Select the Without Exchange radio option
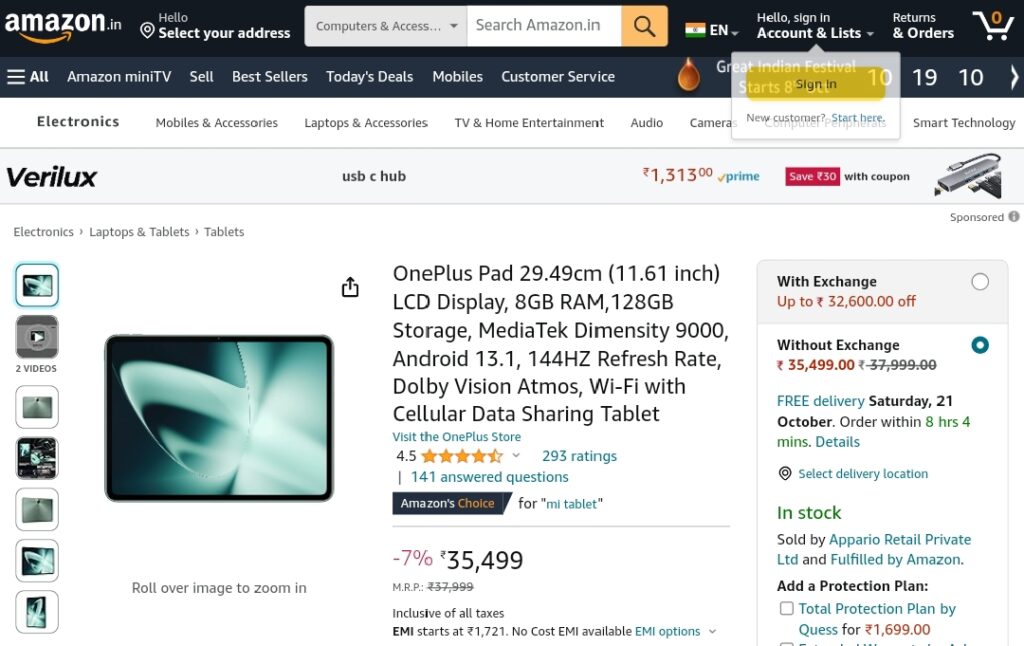The image size is (1024, 646). point(980,345)
